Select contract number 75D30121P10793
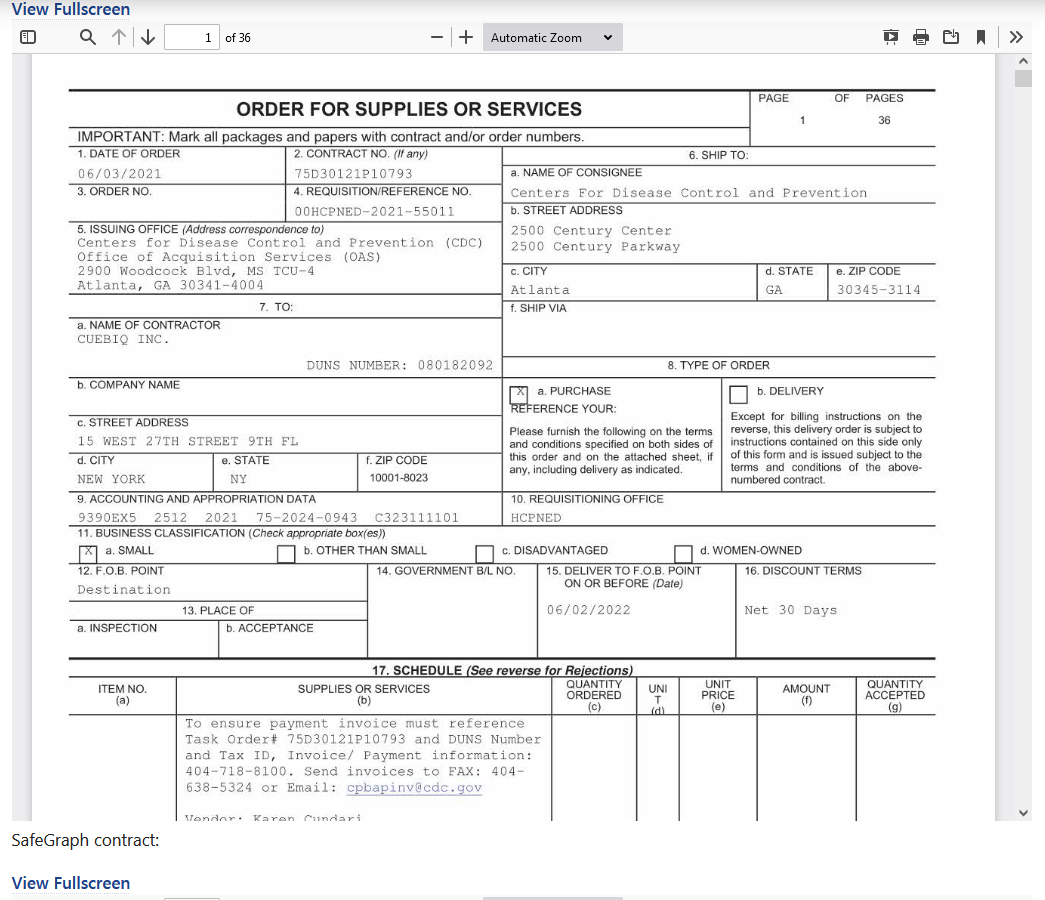Image resolution: width=1045 pixels, height=900 pixels. 353,174
